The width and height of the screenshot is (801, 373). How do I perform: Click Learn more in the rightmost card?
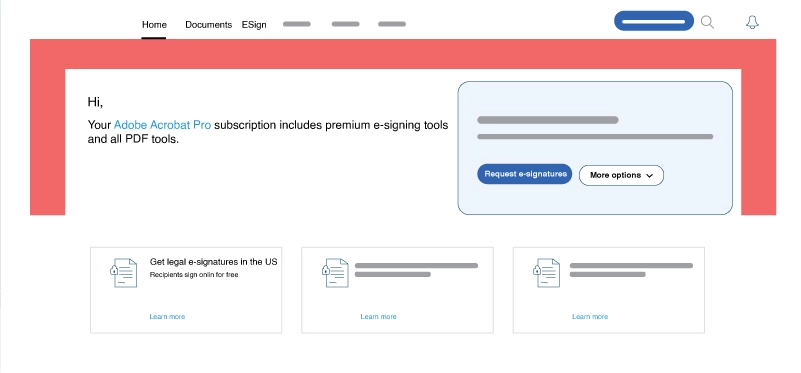[590, 317]
